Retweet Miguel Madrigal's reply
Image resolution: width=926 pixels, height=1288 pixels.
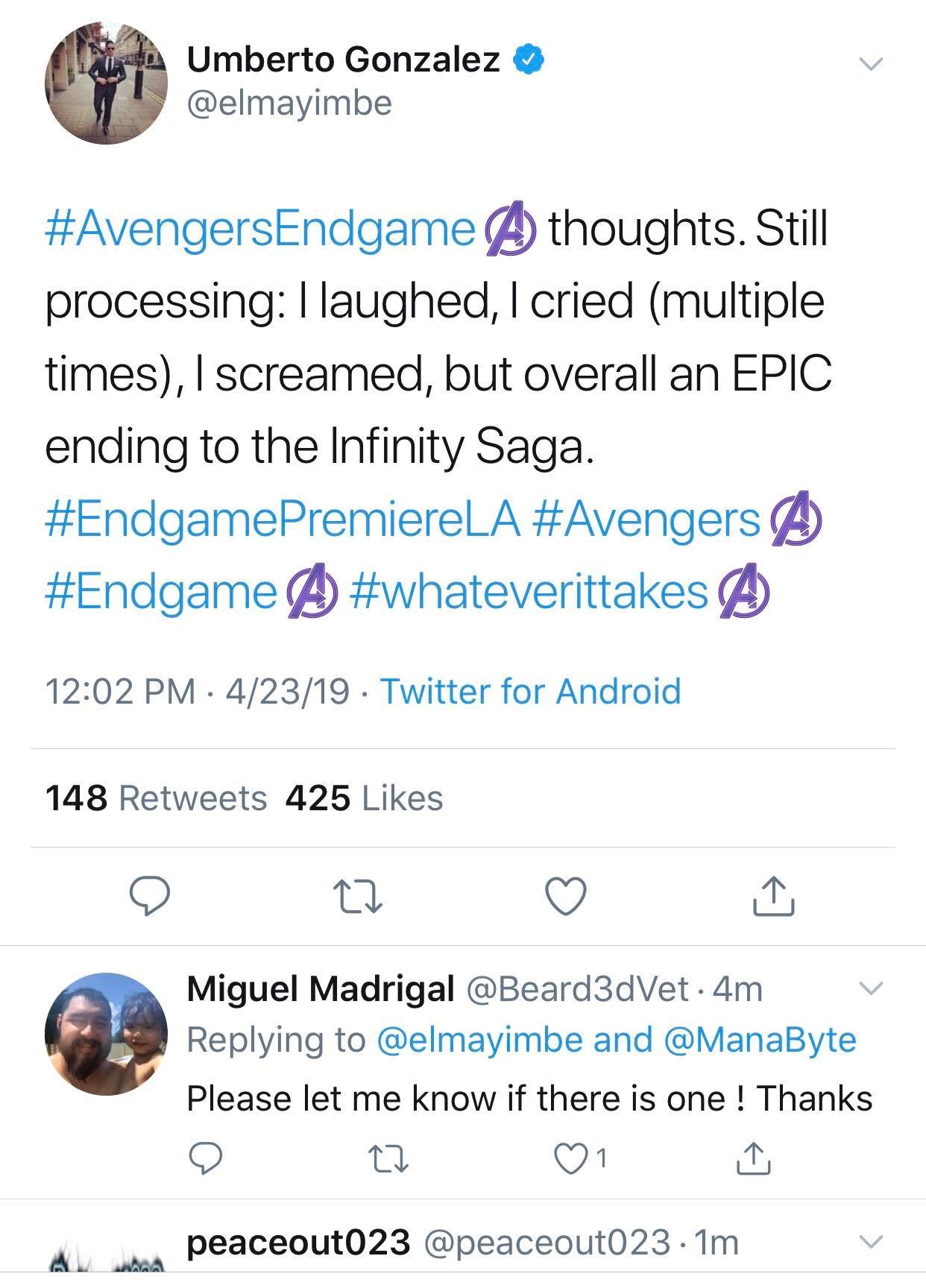[x=388, y=1158]
